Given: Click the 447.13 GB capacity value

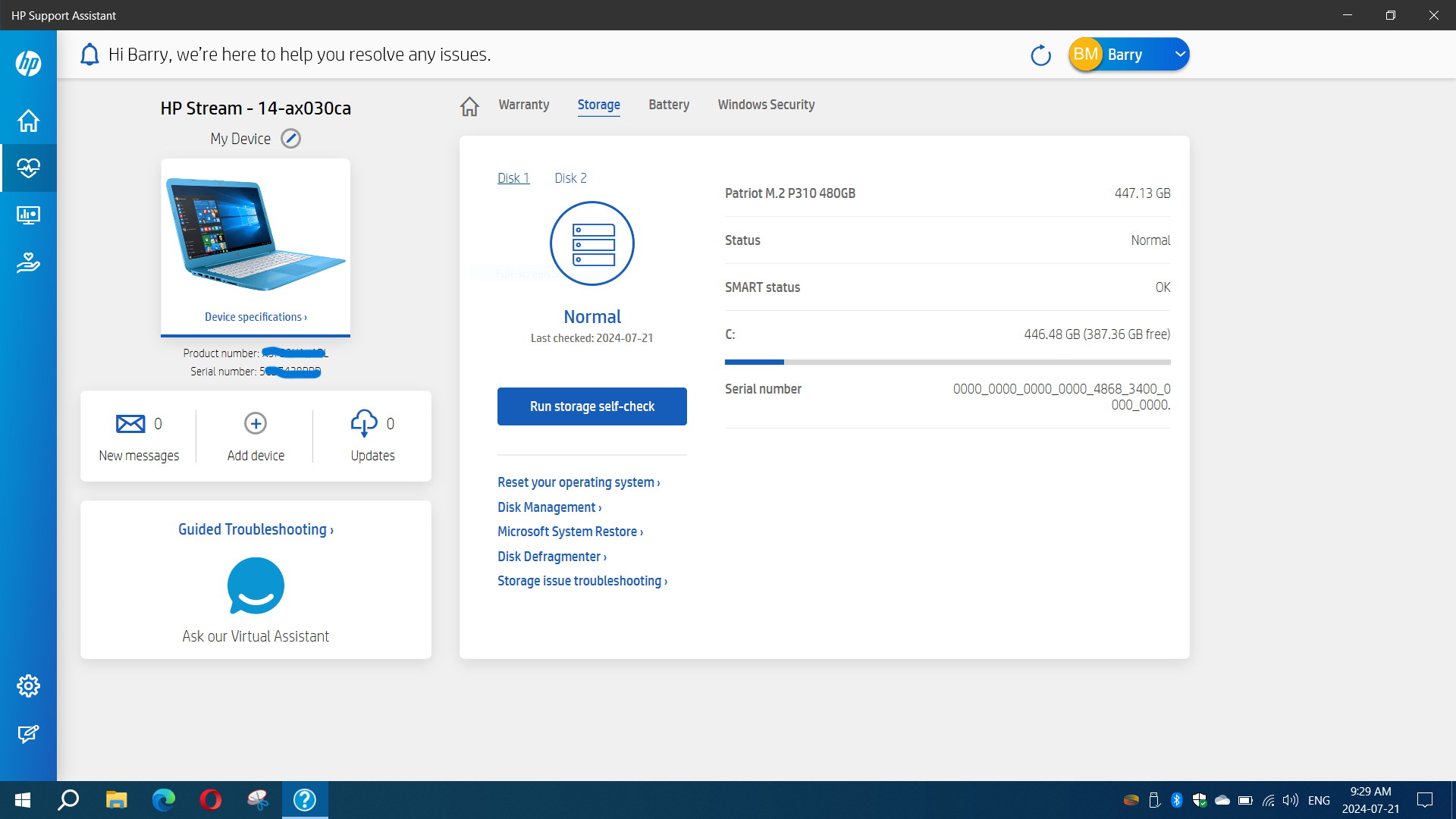Looking at the screenshot, I should coord(1142,193).
